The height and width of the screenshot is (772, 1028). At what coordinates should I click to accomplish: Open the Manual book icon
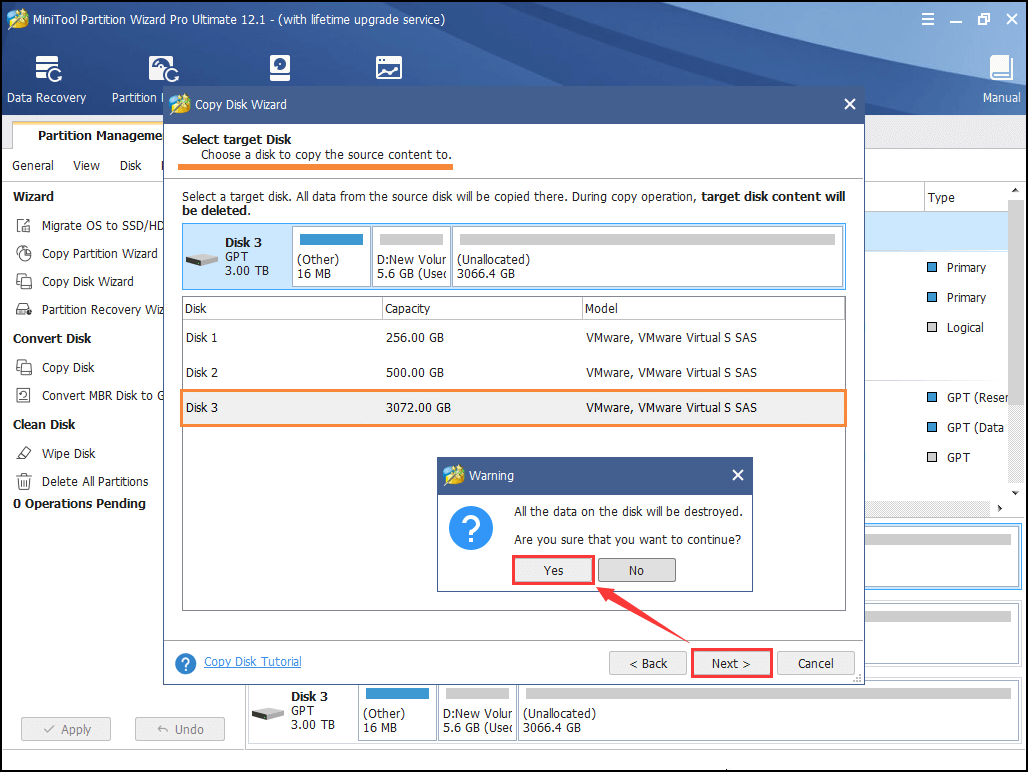1001,68
